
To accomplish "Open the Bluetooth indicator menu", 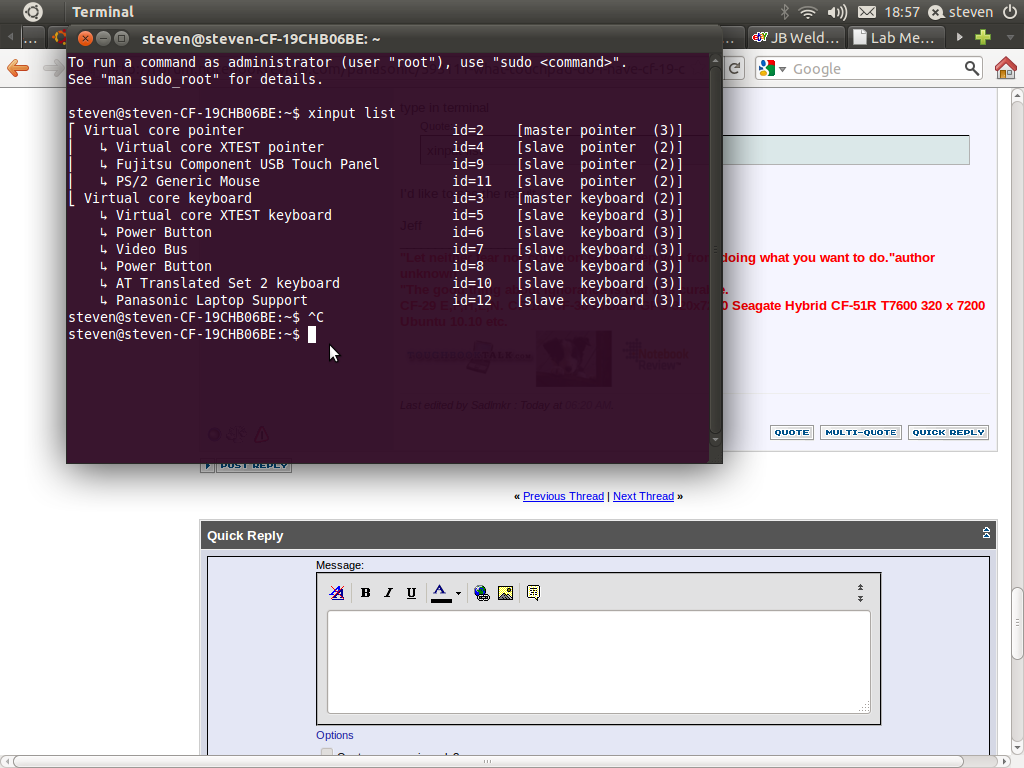I will coord(784,12).
